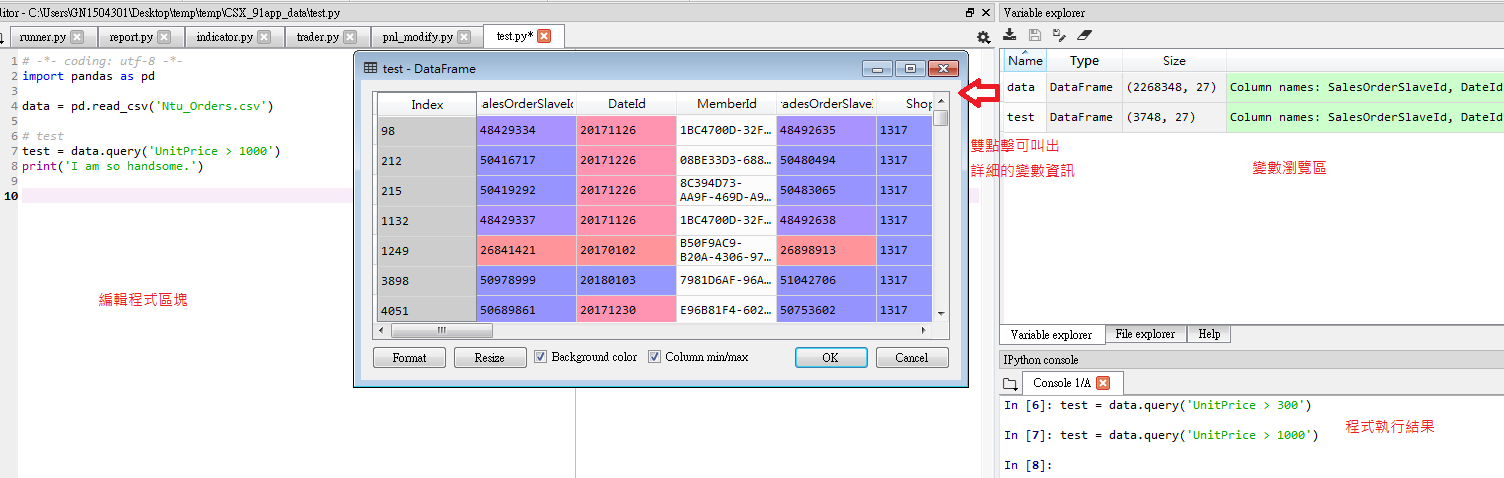
Task: Sort variables by the Name column header
Action: click(x=1025, y=61)
